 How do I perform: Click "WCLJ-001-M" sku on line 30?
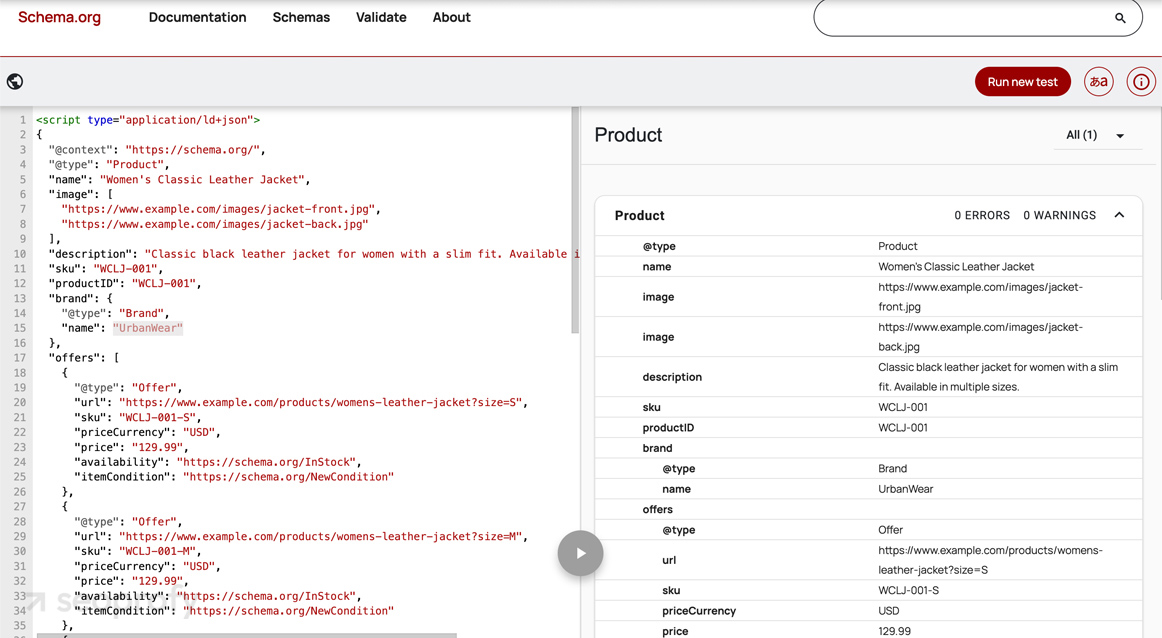point(159,551)
